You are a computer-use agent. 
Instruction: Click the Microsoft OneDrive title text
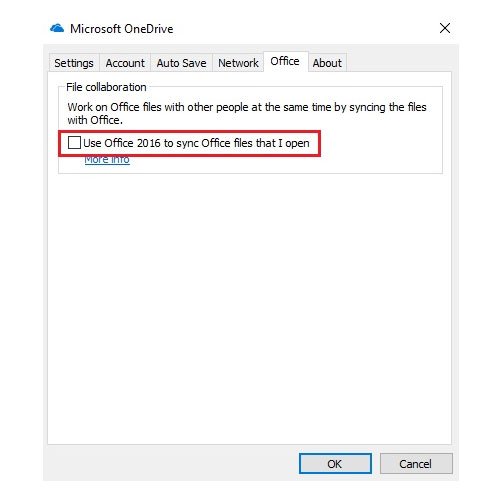[x=122, y=29]
